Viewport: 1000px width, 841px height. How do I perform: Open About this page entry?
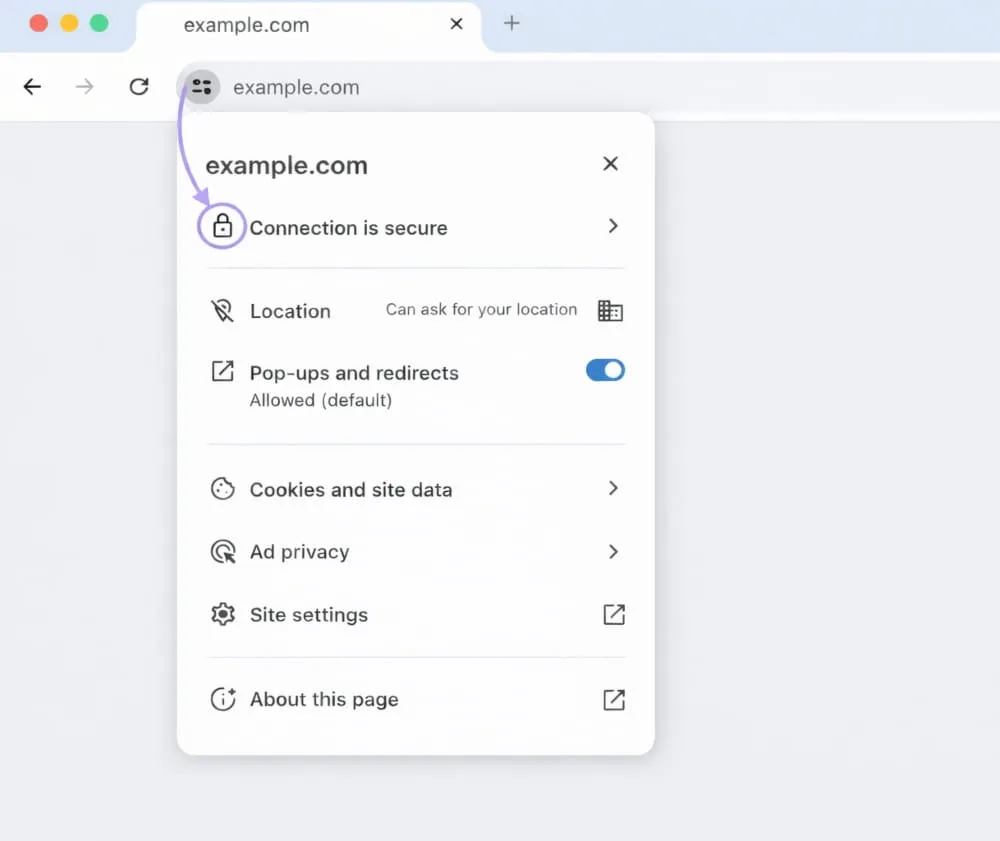coord(416,699)
